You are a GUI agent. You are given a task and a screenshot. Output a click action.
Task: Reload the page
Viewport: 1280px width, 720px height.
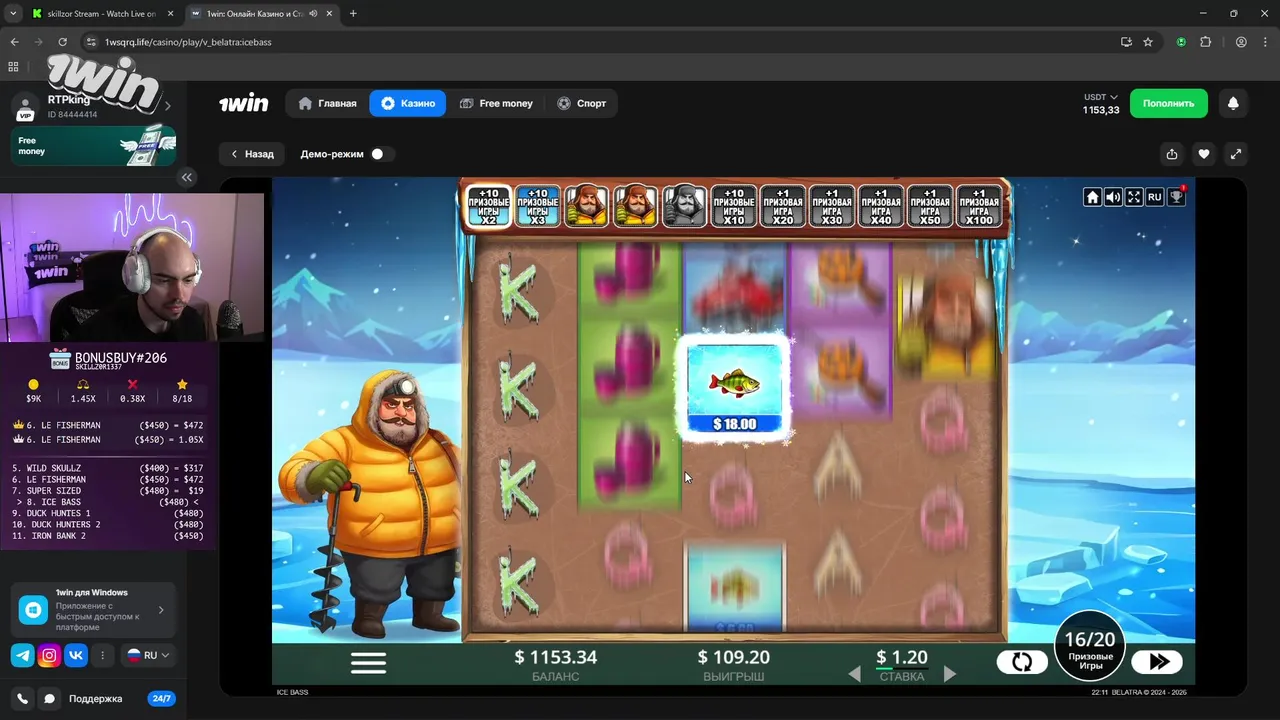click(62, 42)
